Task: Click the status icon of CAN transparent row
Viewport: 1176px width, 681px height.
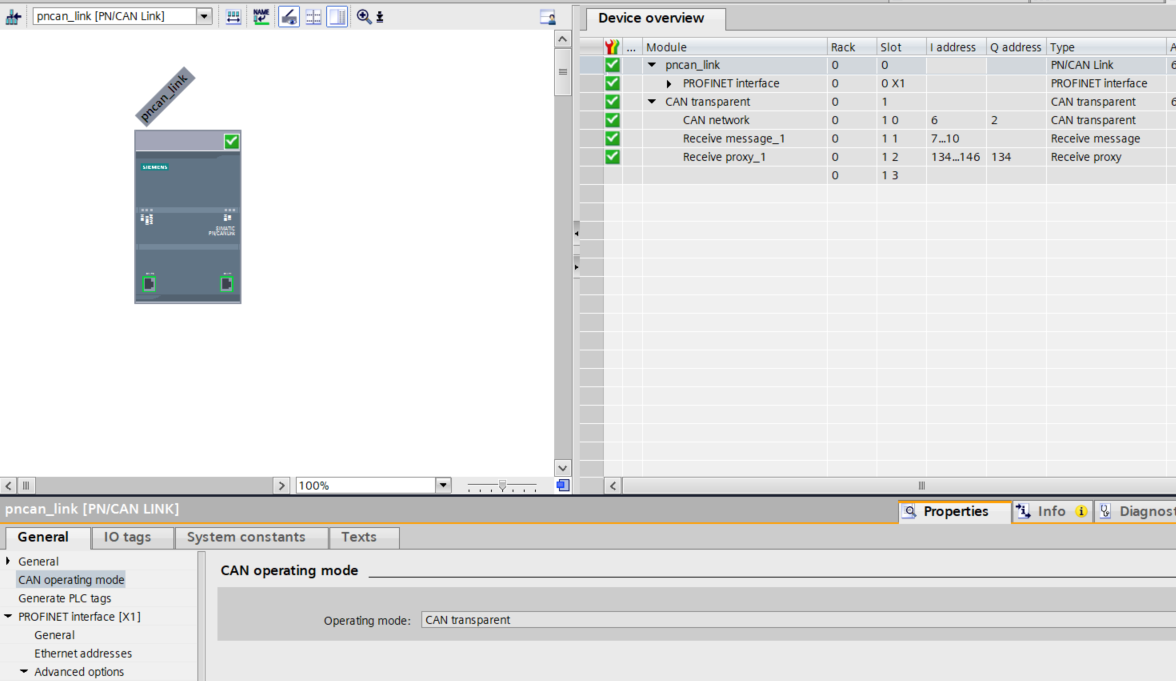Action: [613, 101]
